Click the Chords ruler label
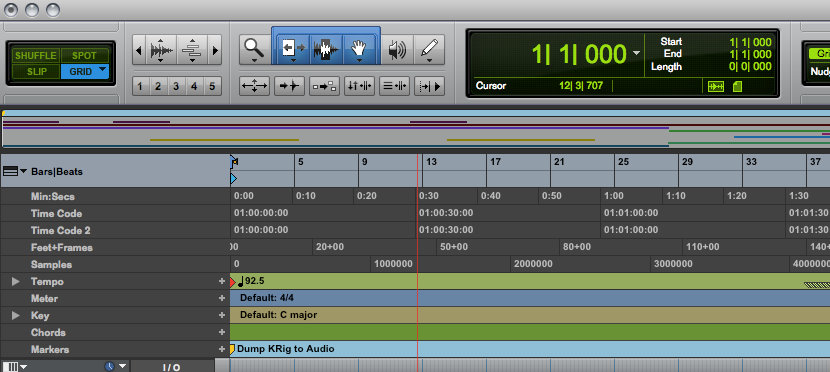This screenshot has height=372, width=830. coord(48,332)
